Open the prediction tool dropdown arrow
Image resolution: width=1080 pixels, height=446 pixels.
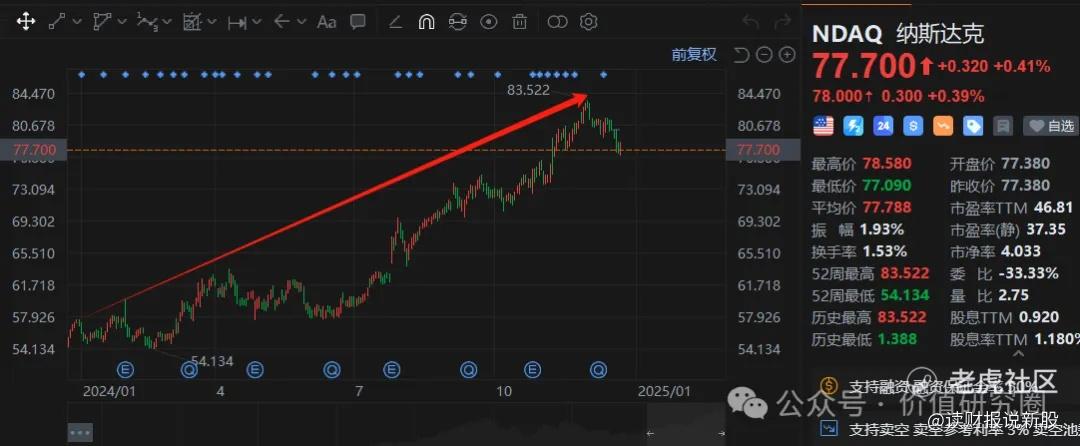coord(211,22)
